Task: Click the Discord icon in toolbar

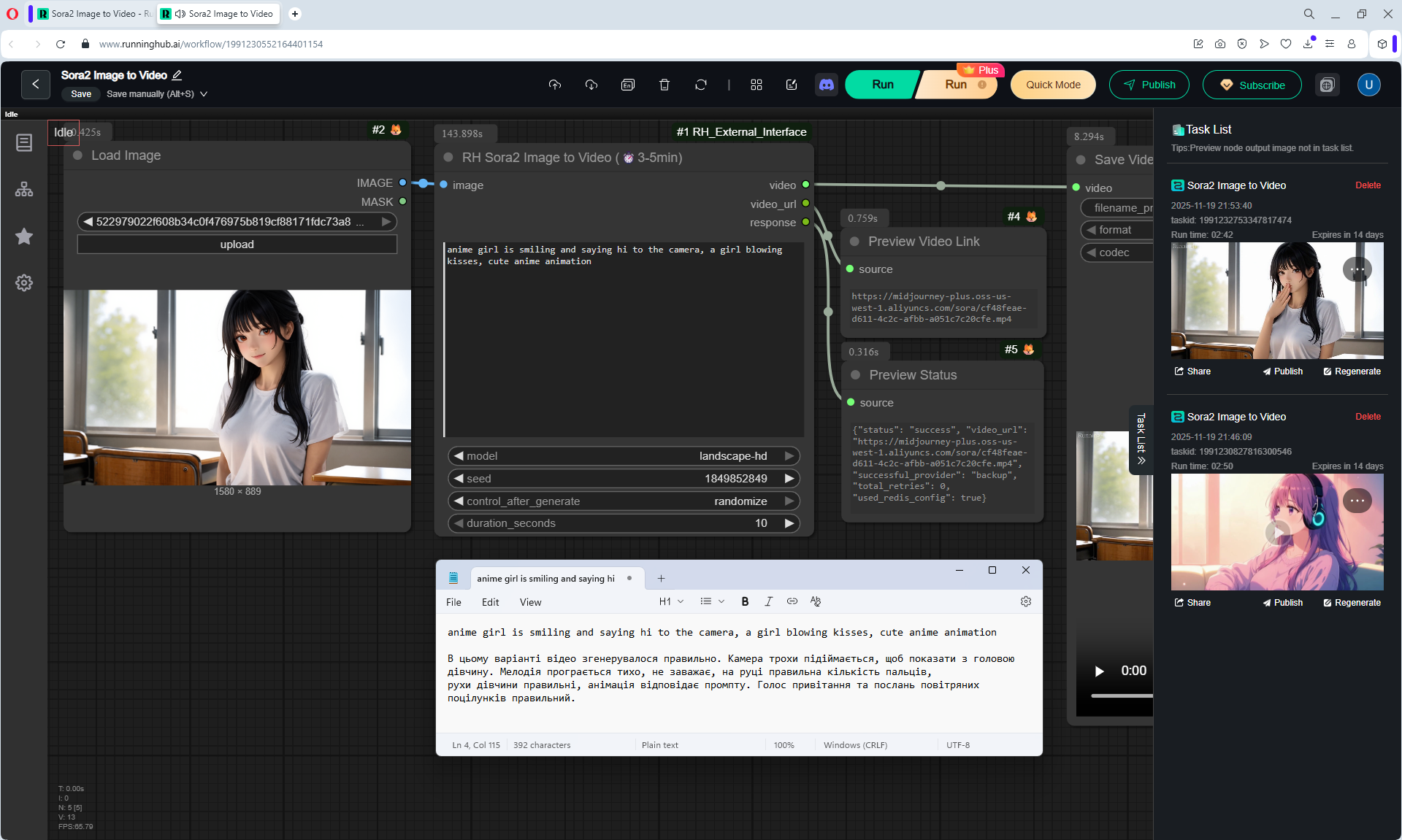Action: [827, 85]
